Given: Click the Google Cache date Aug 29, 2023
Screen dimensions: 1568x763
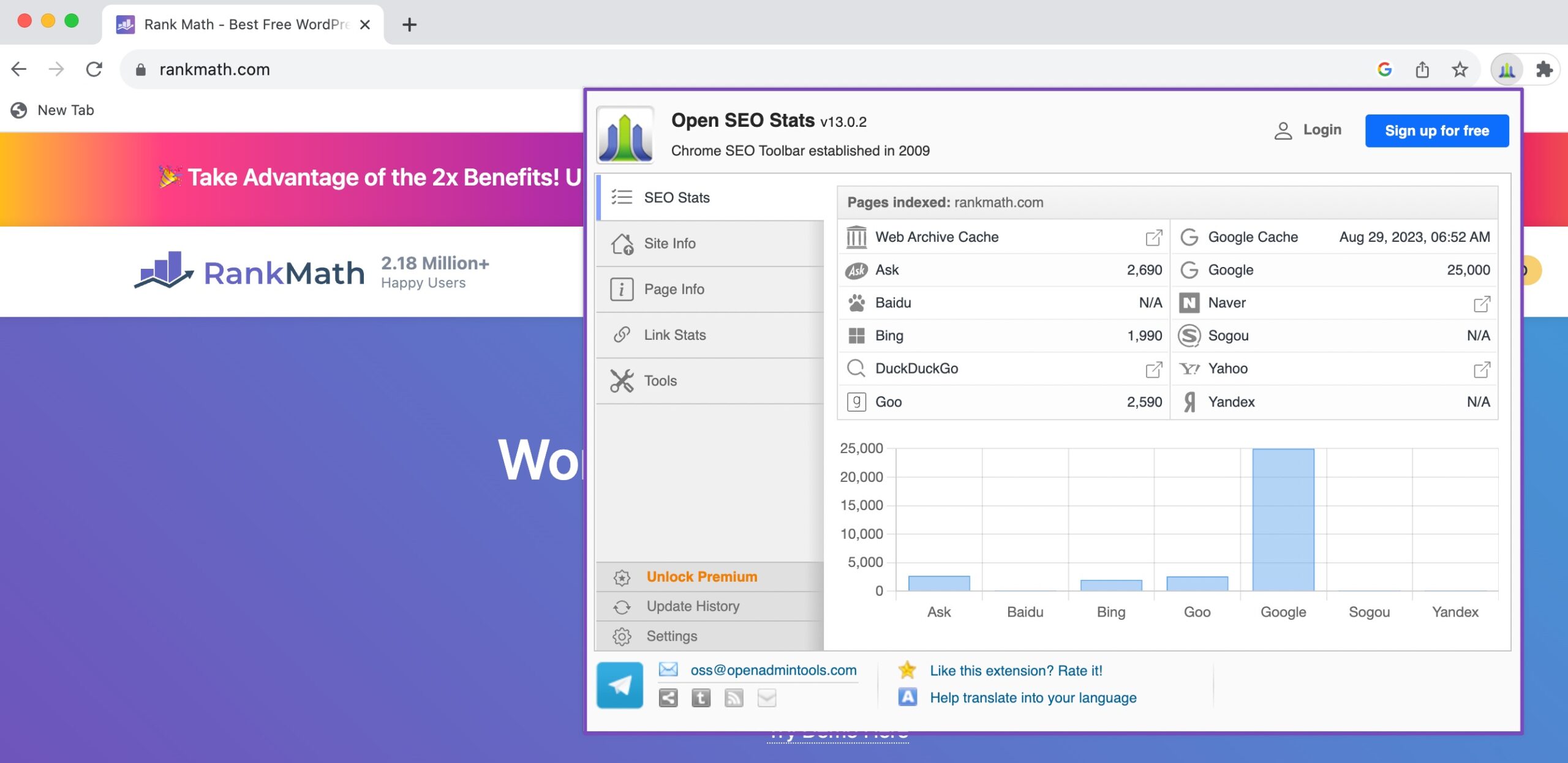Looking at the screenshot, I should (x=1414, y=237).
